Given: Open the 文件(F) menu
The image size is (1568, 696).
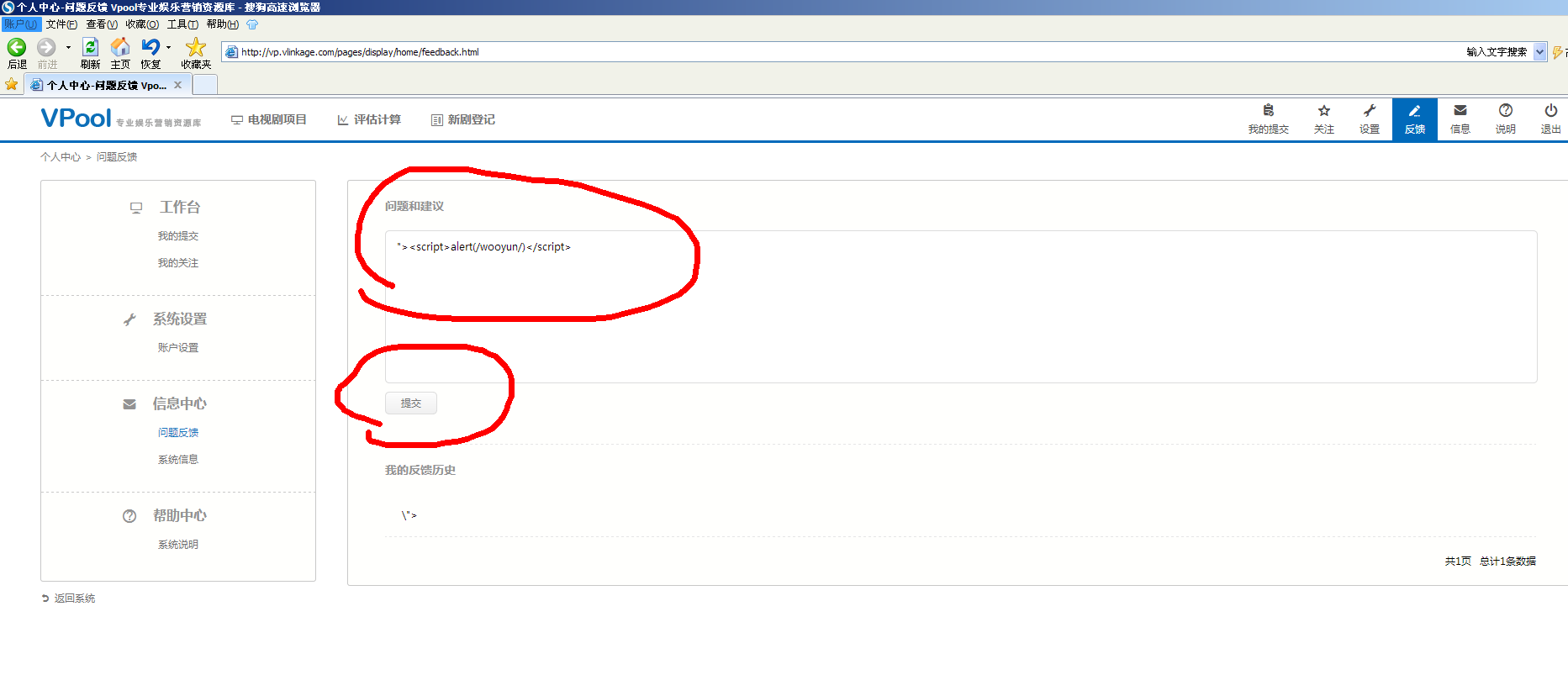Looking at the screenshot, I should [x=61, y=24].
